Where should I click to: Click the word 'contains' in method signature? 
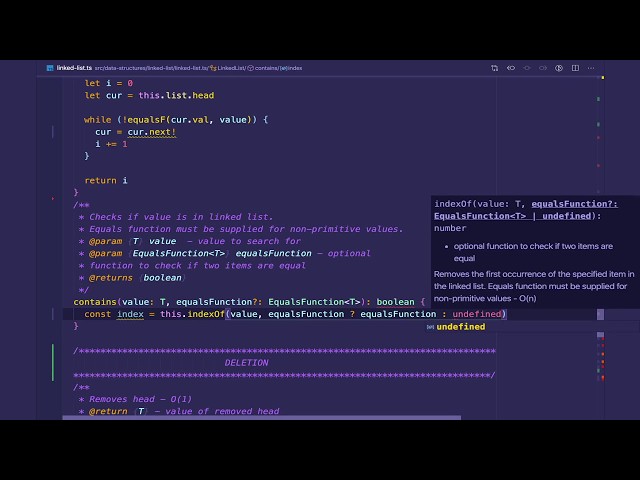pyautogui.click(x=95, y=302)
